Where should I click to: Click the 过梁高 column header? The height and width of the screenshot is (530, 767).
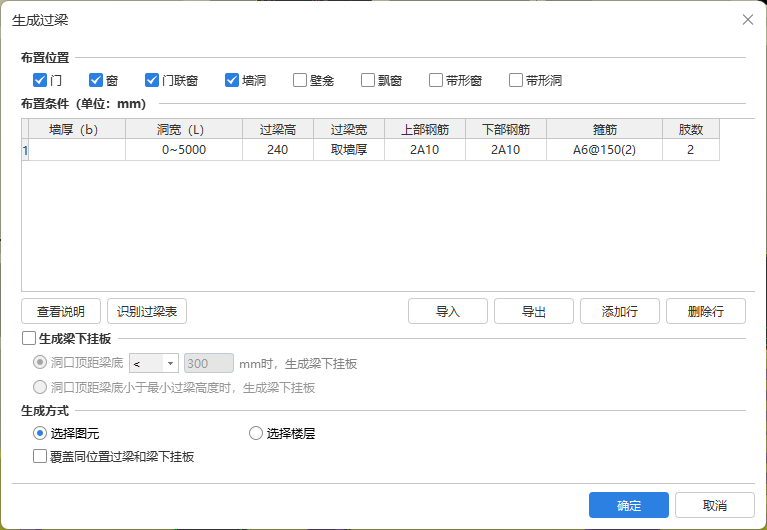tap(278, 129)
